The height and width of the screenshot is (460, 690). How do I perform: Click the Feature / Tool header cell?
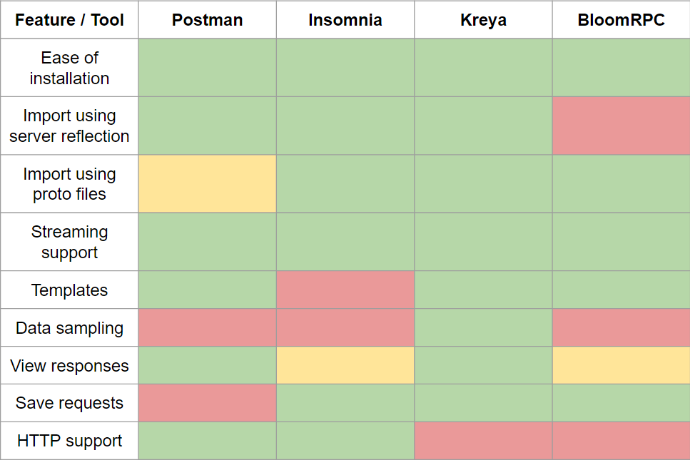pyautogui.click(x=70, y=20)
